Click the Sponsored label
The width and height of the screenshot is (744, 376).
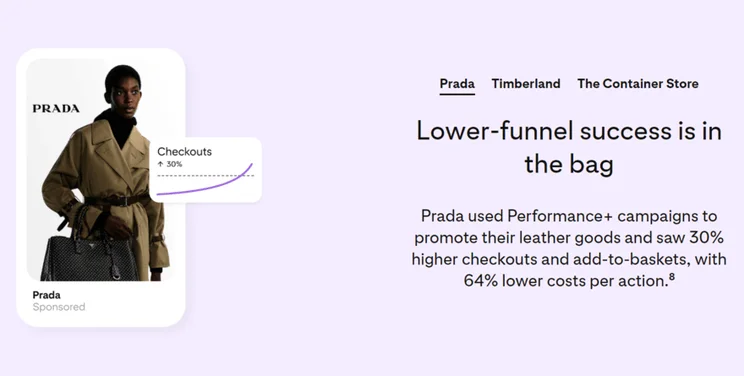click(59, 307)
